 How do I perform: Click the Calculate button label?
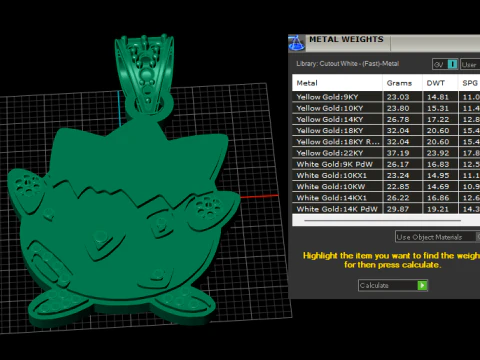(374, 285)
